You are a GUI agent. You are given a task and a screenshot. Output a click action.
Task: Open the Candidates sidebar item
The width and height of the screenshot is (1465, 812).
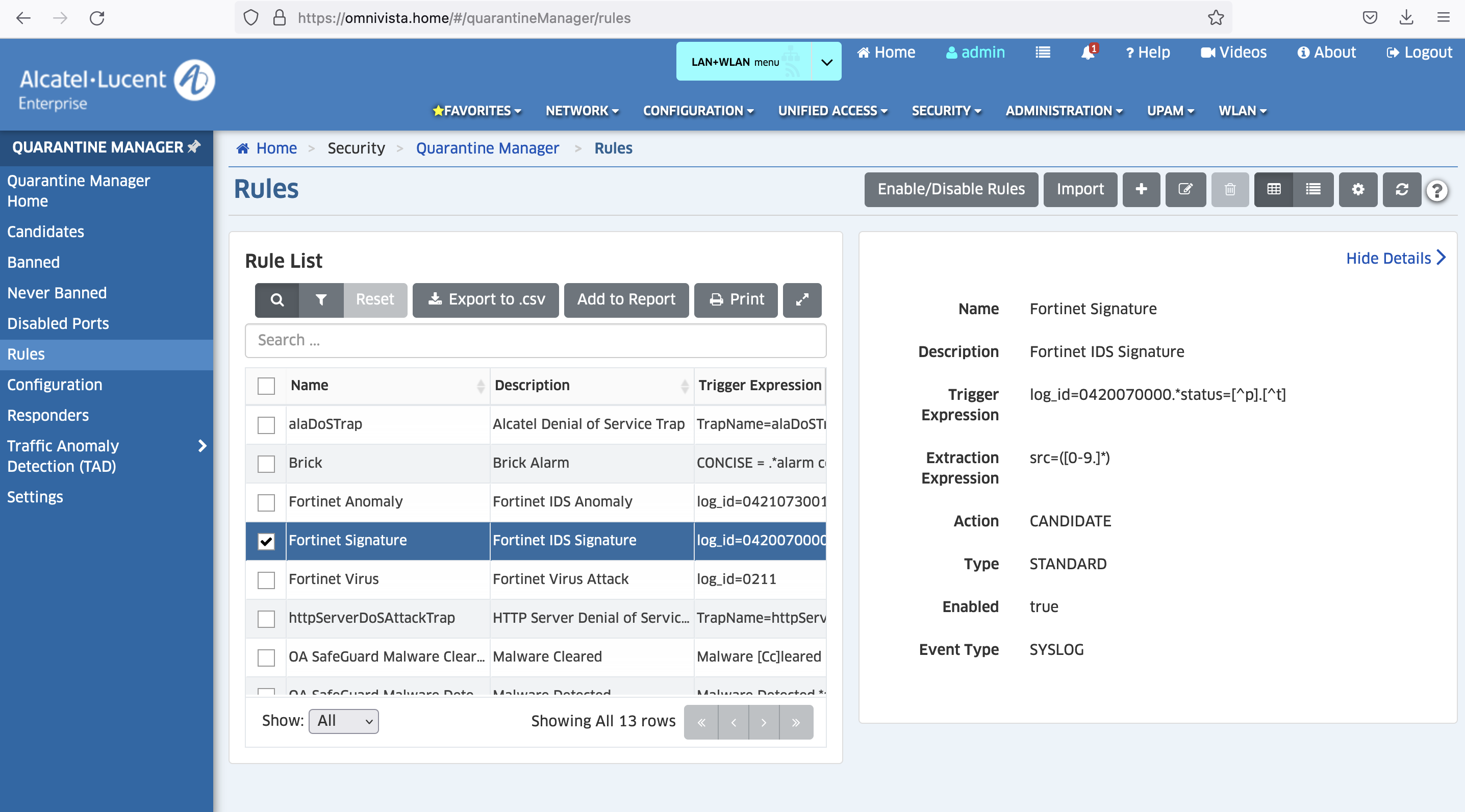pos(45,232)
